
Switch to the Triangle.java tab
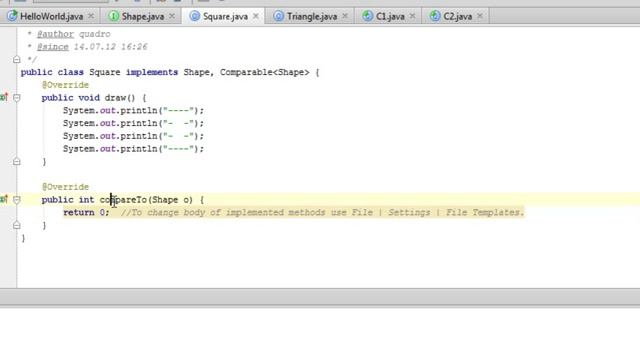[311, 16]
